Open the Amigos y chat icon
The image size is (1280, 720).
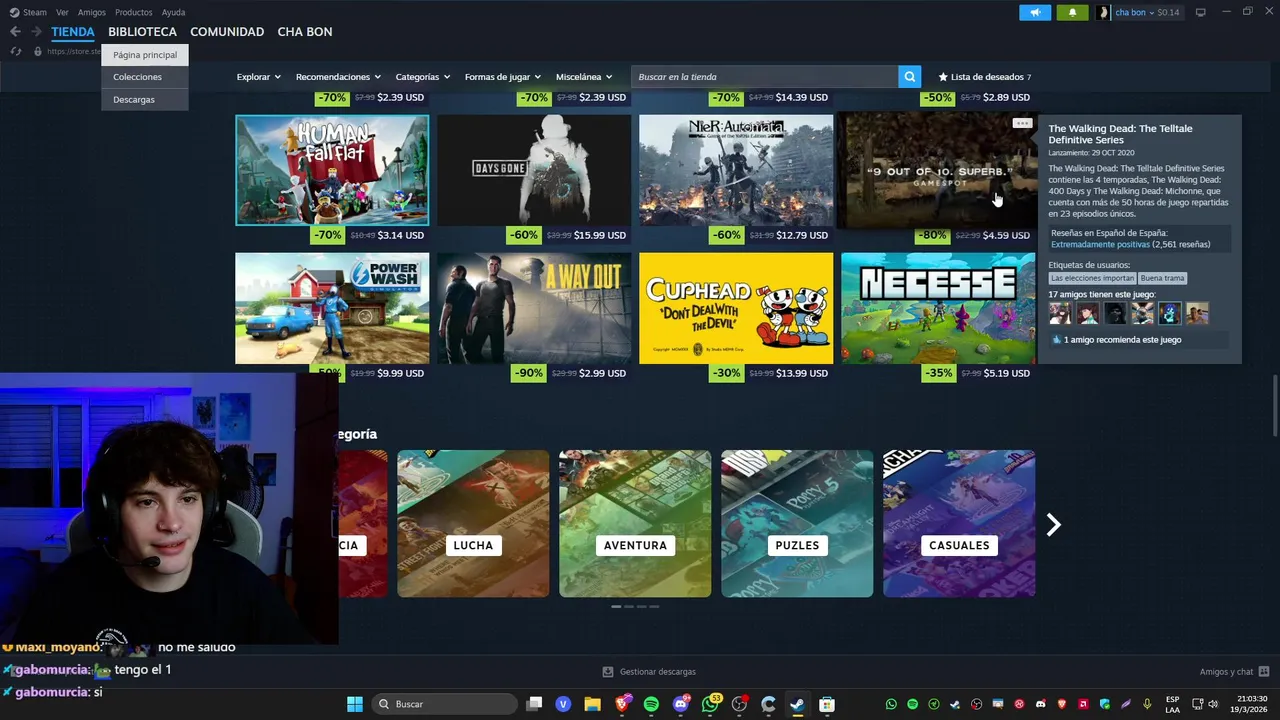coord(1264,672)
